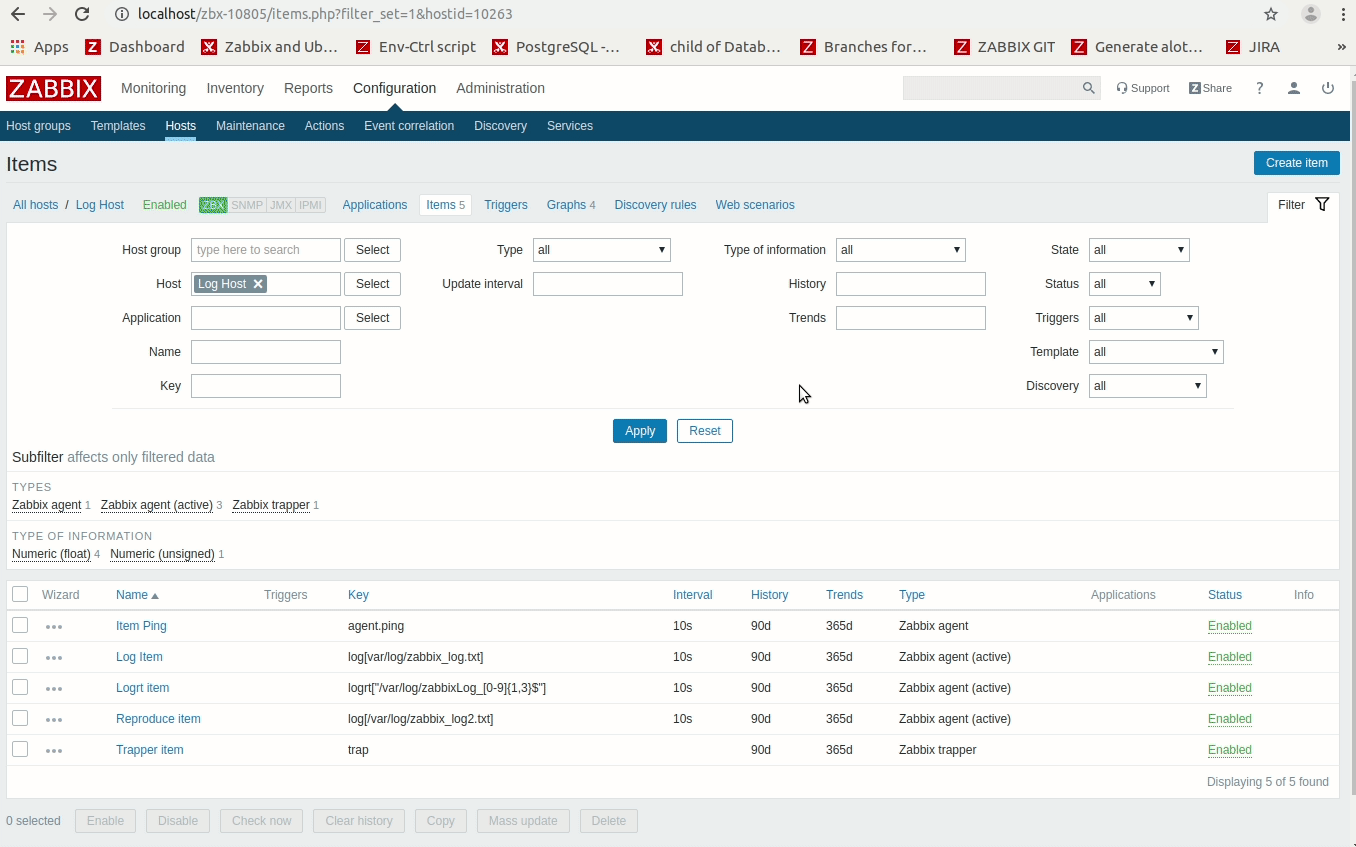Open the Dashboard bookmark

pos(135,46)
